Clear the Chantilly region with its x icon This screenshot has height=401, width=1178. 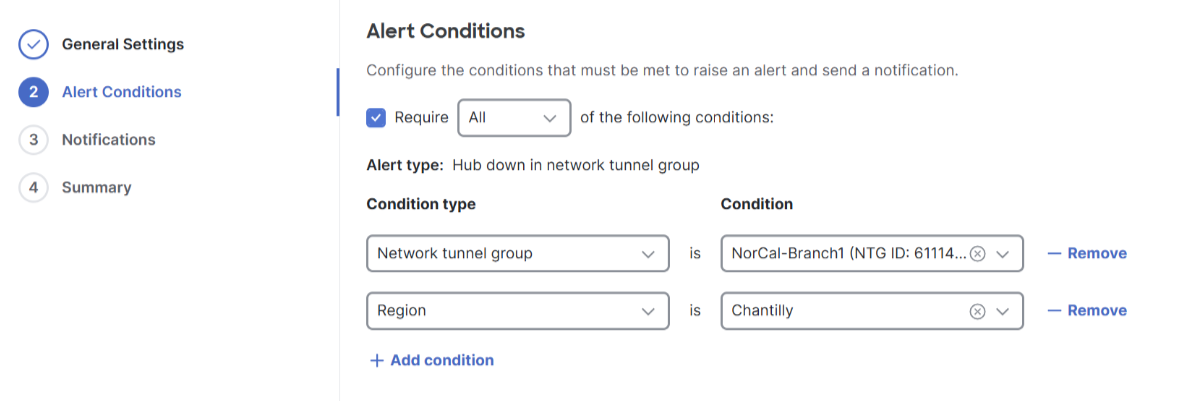click(977, 311)
